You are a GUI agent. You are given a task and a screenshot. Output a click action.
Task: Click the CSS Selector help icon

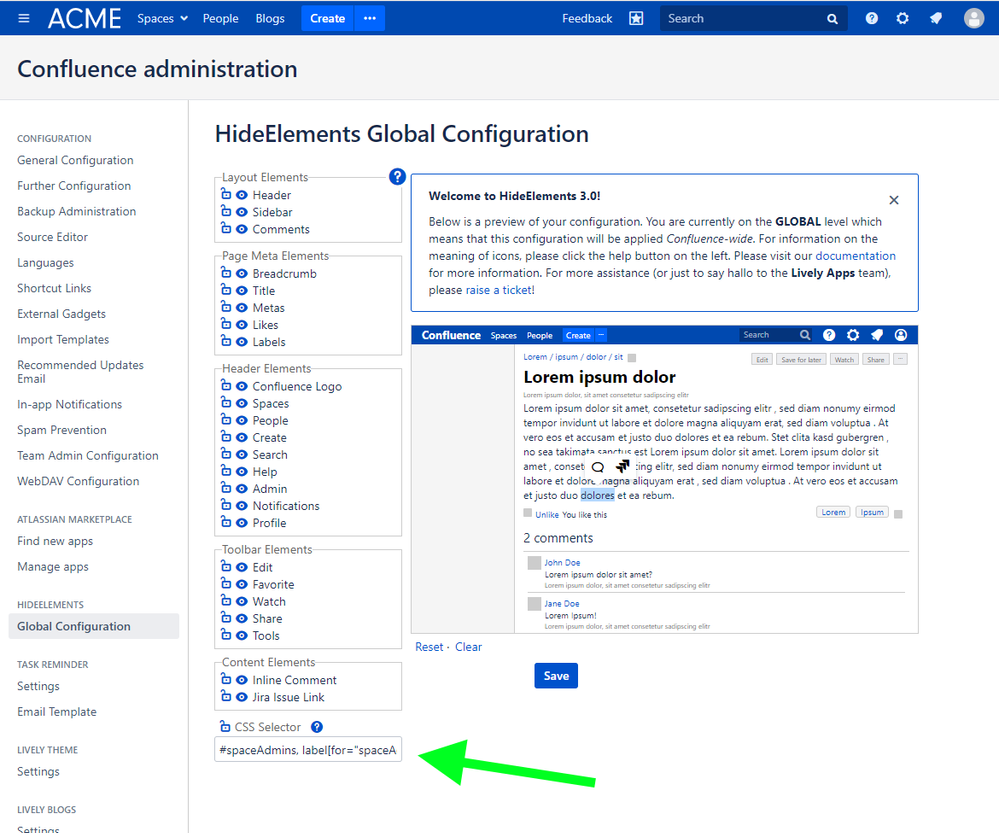(x=317, y=727)
